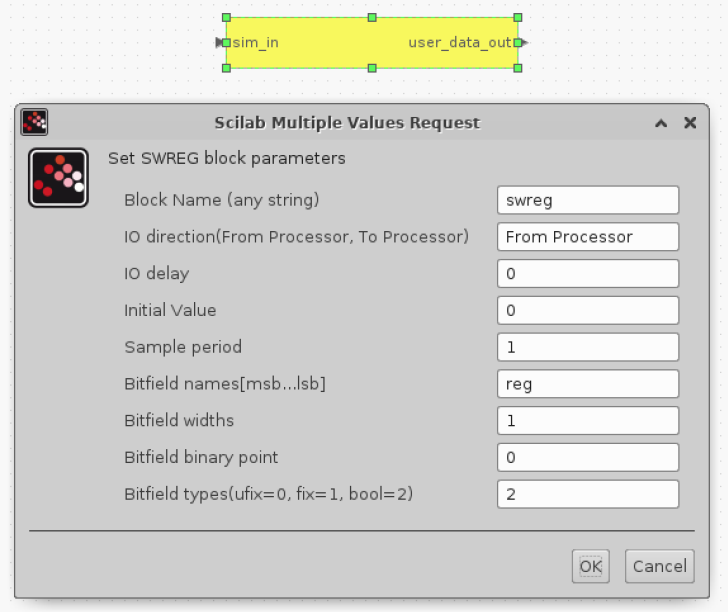Click the user_data_out output port label
Screen dimensions: 728x612
(460, 43)
